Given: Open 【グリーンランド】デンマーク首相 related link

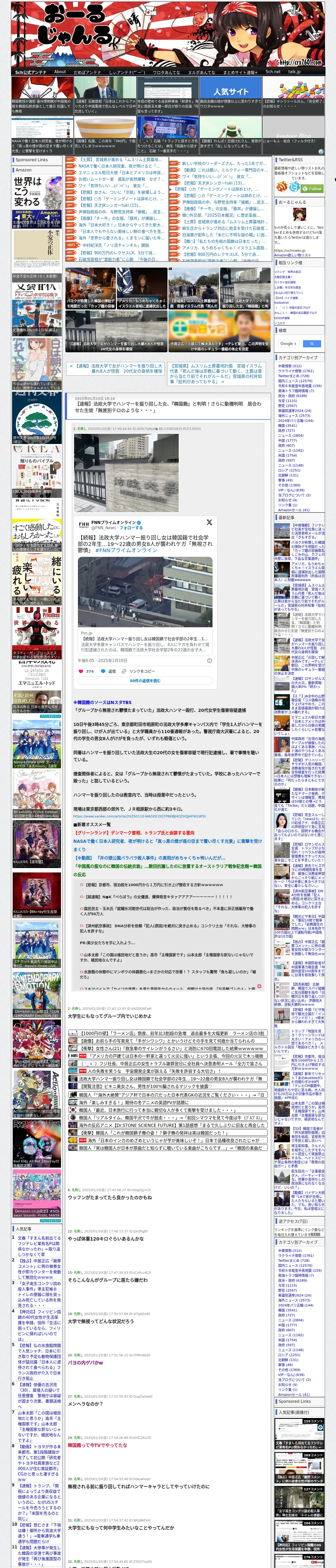Looking at the screenshot, I should 133,833.
